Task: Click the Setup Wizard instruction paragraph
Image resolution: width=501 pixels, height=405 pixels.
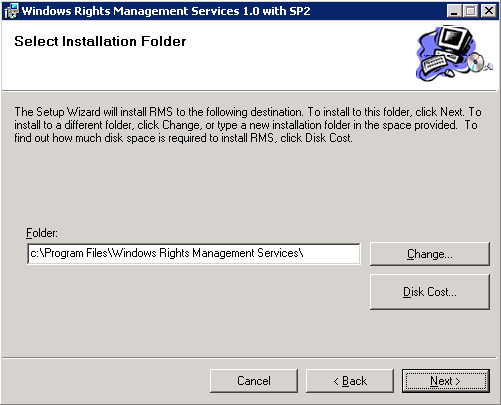Action: pyautogui.click(x=248, y=125)
